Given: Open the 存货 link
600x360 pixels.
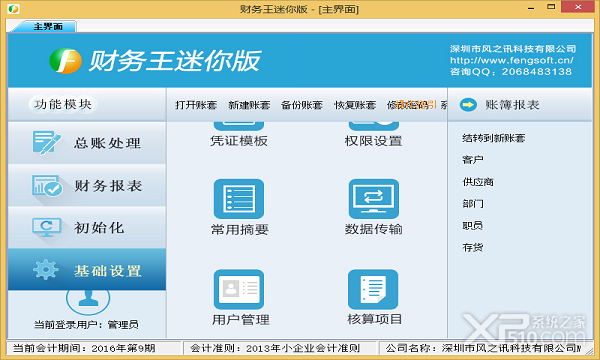Looking at the screenshot, I should [x=473, y=247].
